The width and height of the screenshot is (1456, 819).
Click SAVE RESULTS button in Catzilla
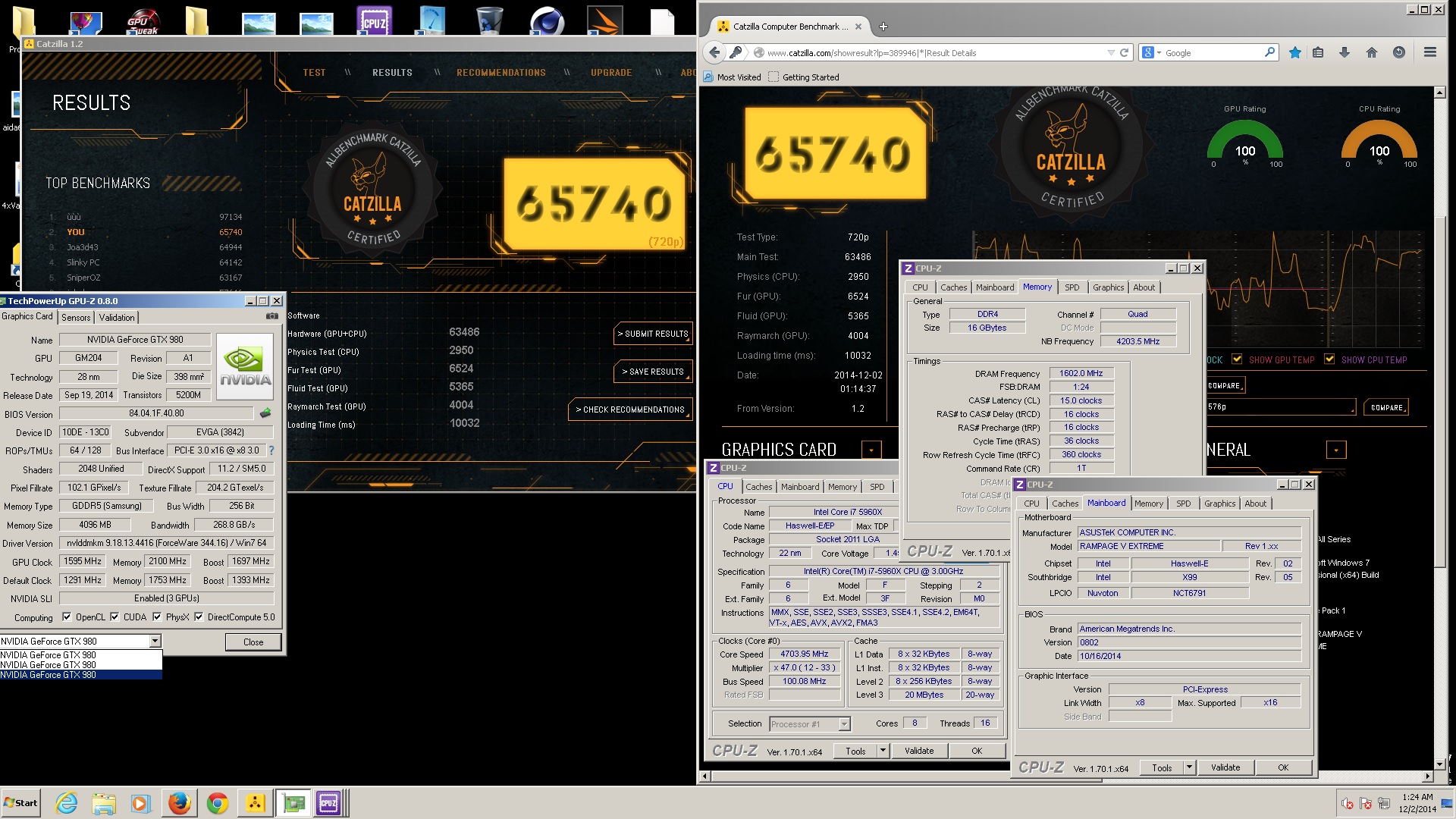[653, 372]
